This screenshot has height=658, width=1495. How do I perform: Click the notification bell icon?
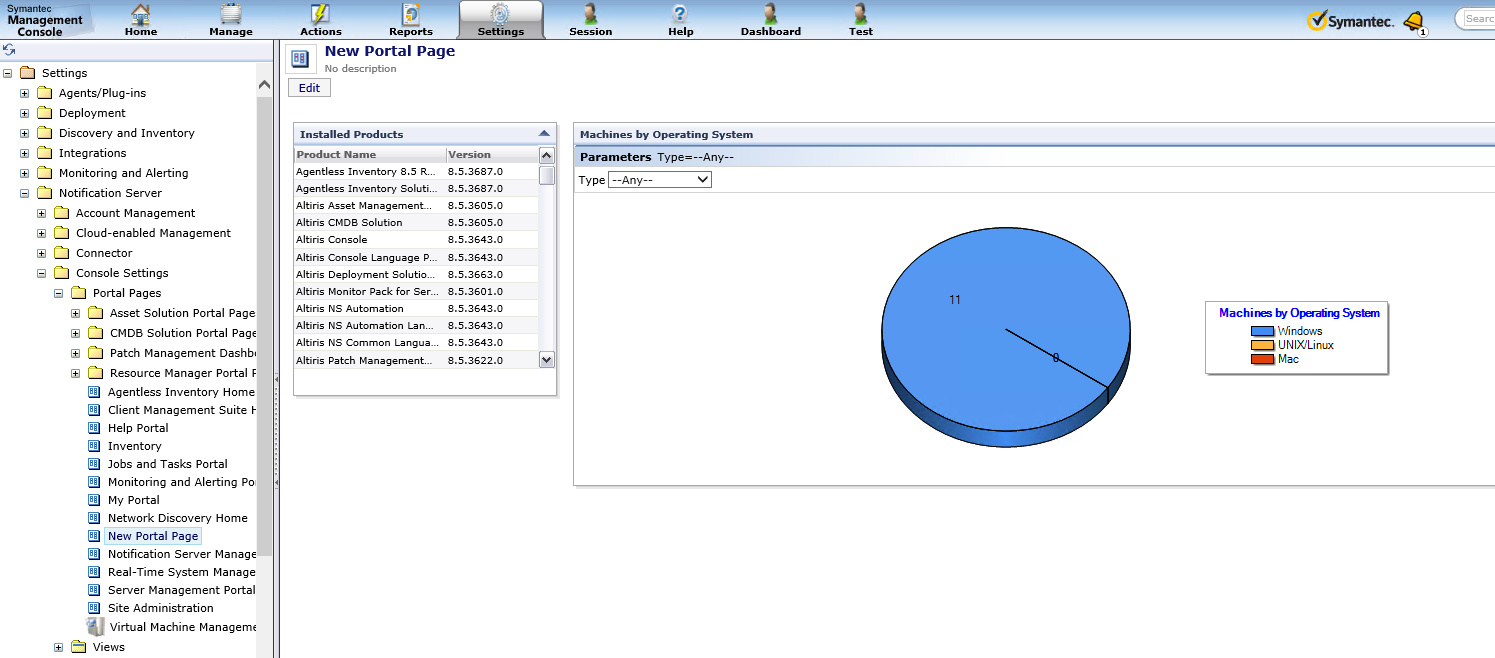pos(1413,20)
